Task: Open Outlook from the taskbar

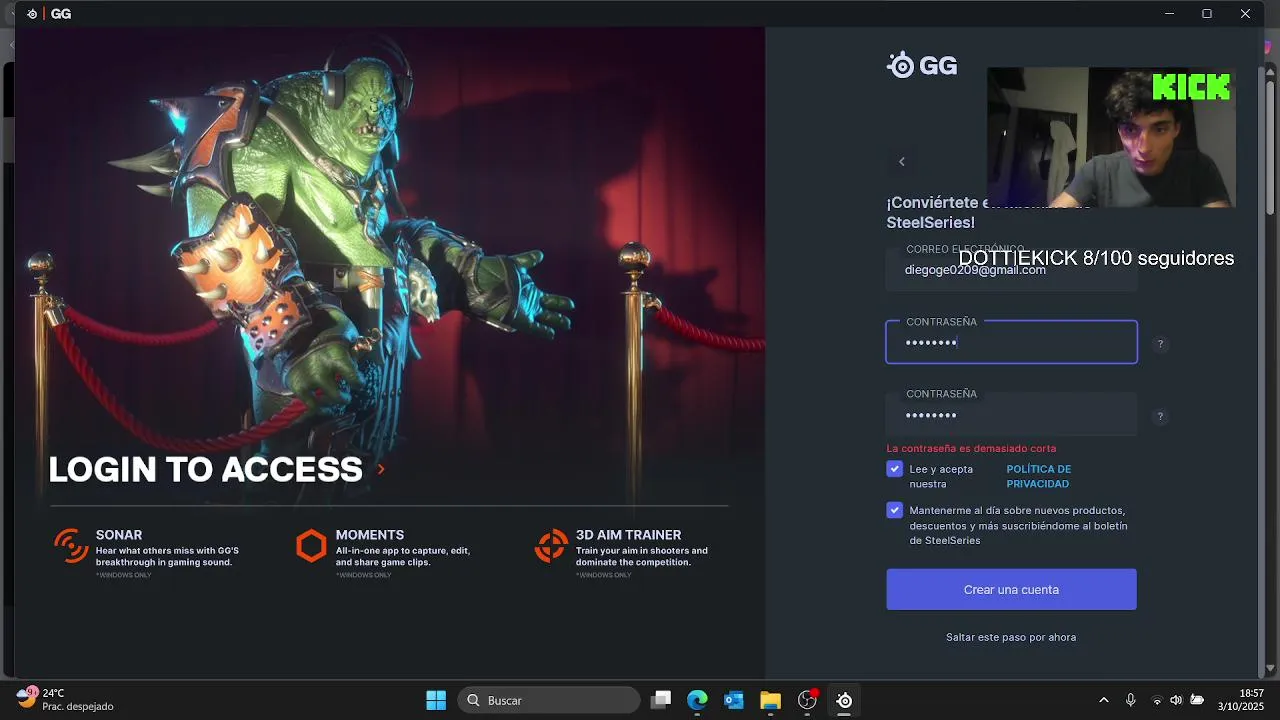Action: pyautogui.click(x=733, y=700)
